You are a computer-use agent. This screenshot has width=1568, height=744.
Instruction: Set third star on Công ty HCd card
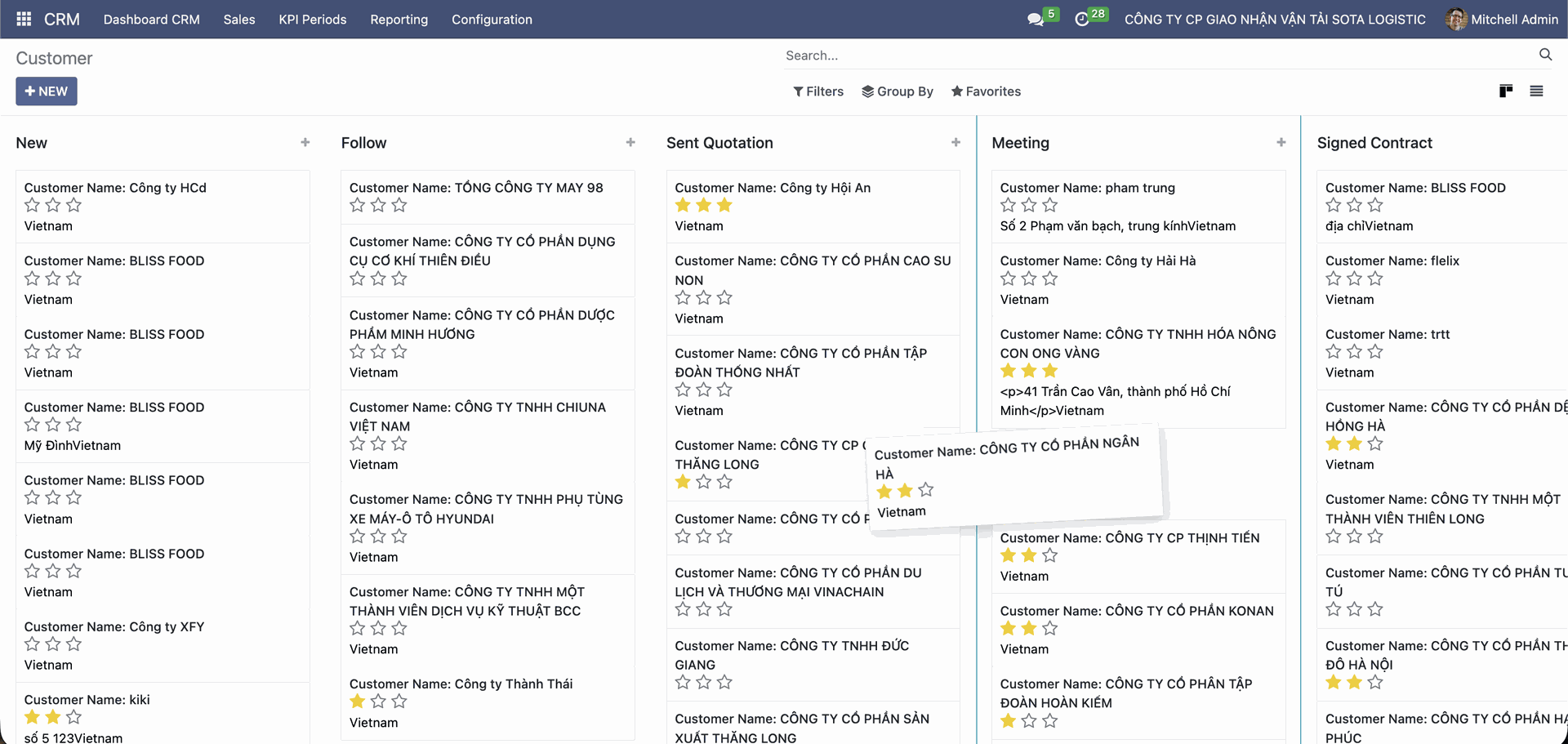[74, 206]
